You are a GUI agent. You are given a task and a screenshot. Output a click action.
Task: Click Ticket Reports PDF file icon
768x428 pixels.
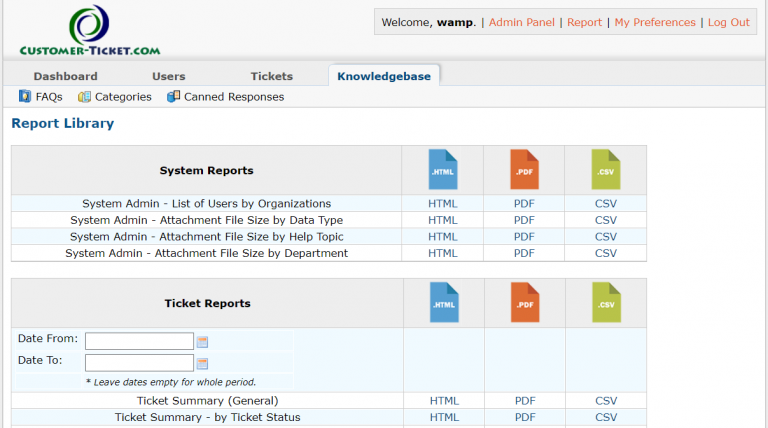[x=525, y=302]
